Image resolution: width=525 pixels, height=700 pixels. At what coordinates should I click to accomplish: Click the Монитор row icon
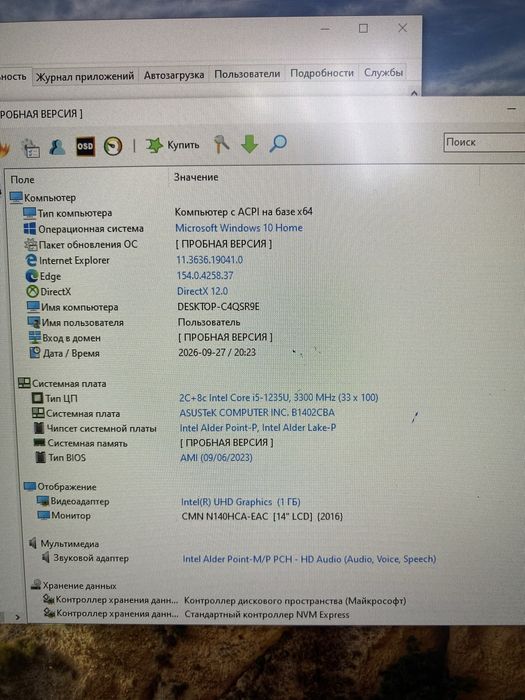point(43,515)
